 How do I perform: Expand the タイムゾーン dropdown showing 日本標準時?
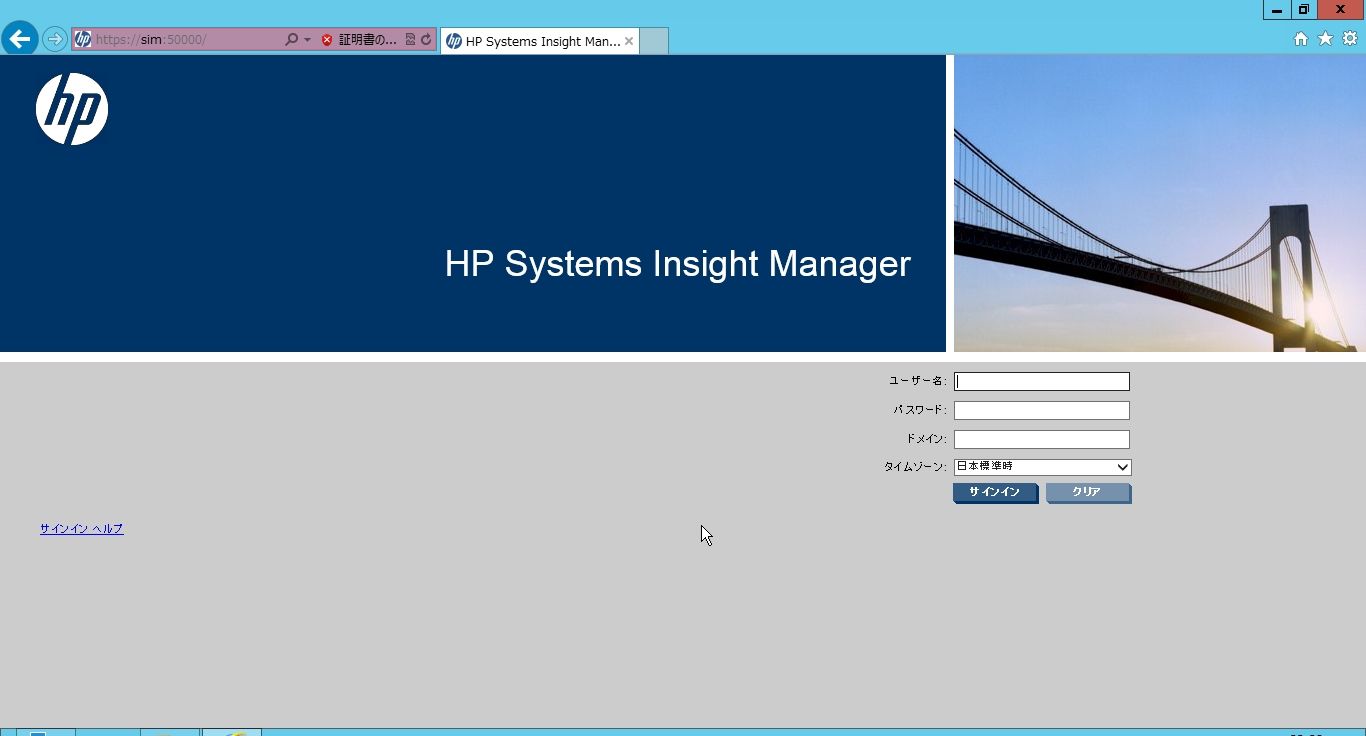tap(1043, 467)
